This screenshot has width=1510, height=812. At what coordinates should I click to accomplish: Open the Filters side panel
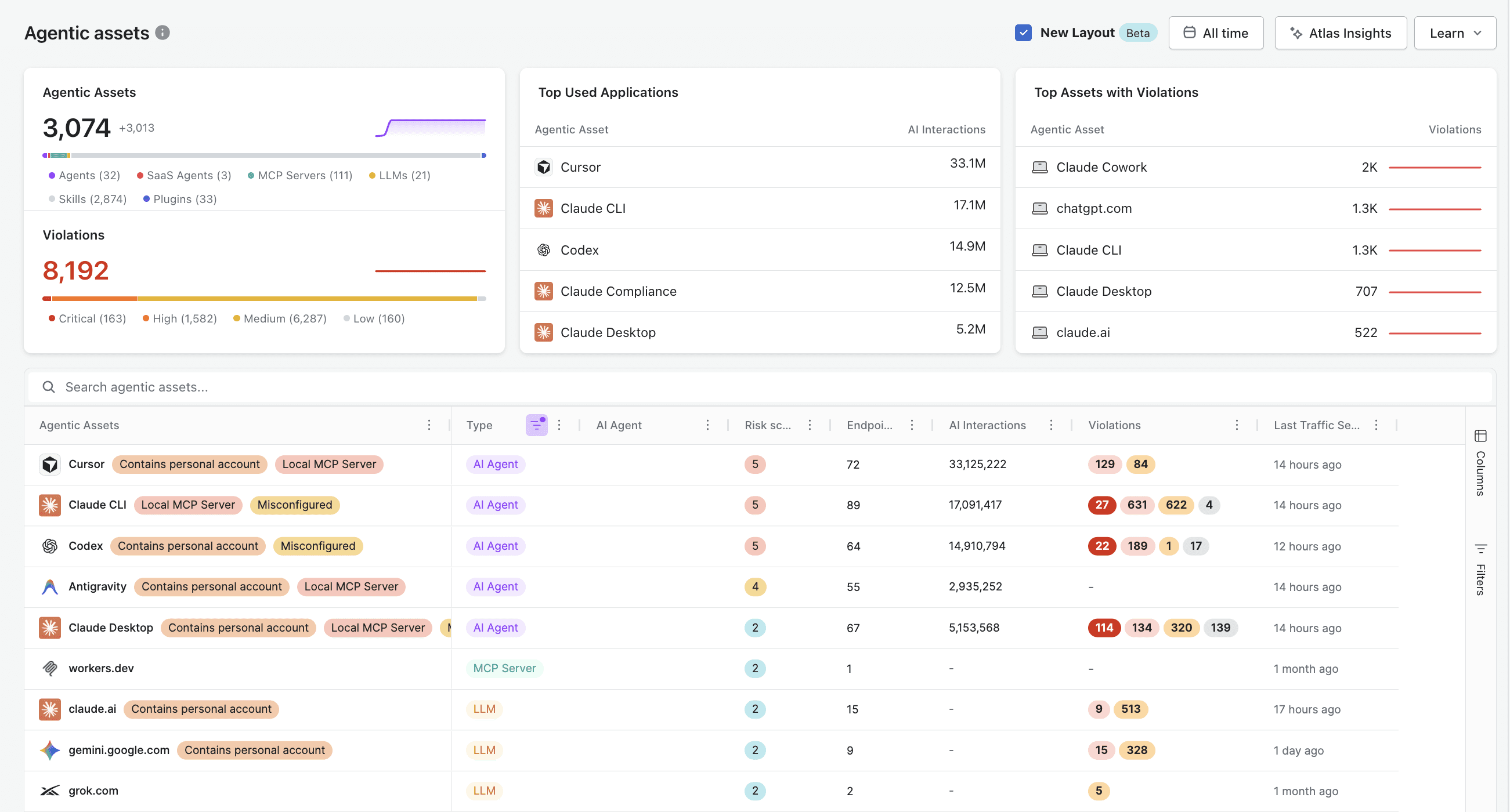pyautogui.click(x=1480, y=570)
